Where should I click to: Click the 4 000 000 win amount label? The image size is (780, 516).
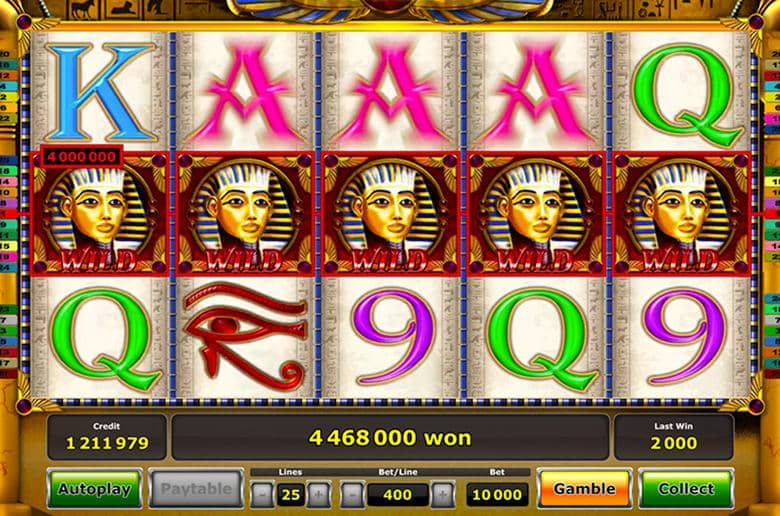click(x=82, y=157)
